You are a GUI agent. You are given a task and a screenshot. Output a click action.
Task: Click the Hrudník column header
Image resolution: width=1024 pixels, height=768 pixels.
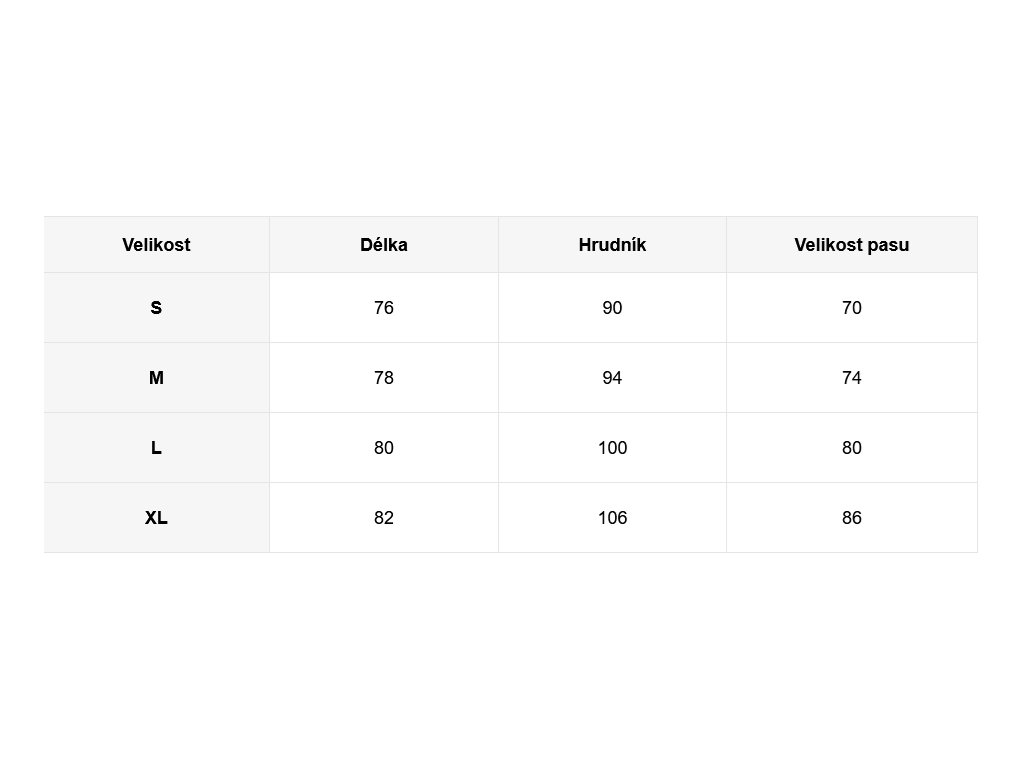(612, 245)
